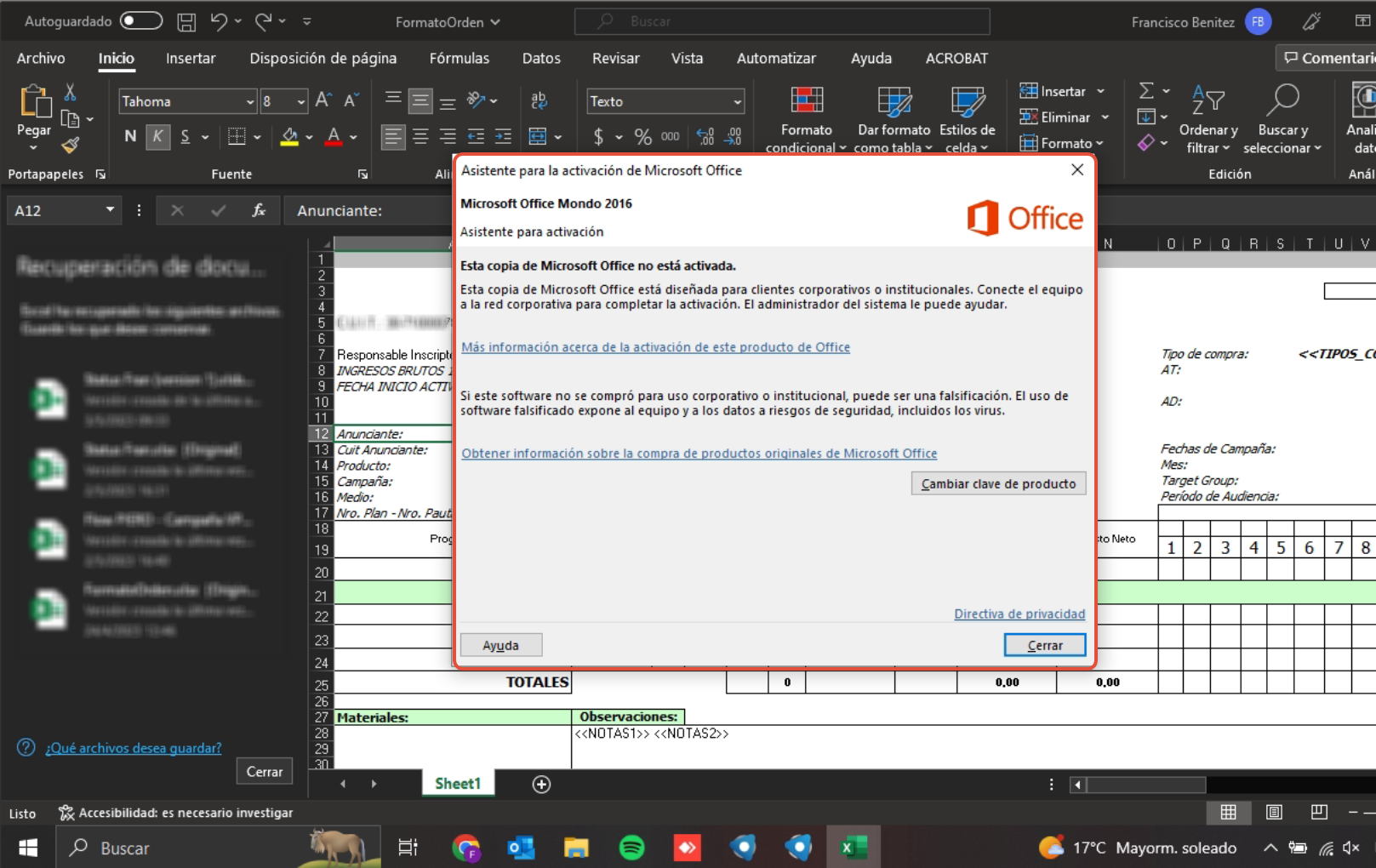Click the Redo arrow icon
This screenshot has height=868, width=1376.
tap(263, 21)
